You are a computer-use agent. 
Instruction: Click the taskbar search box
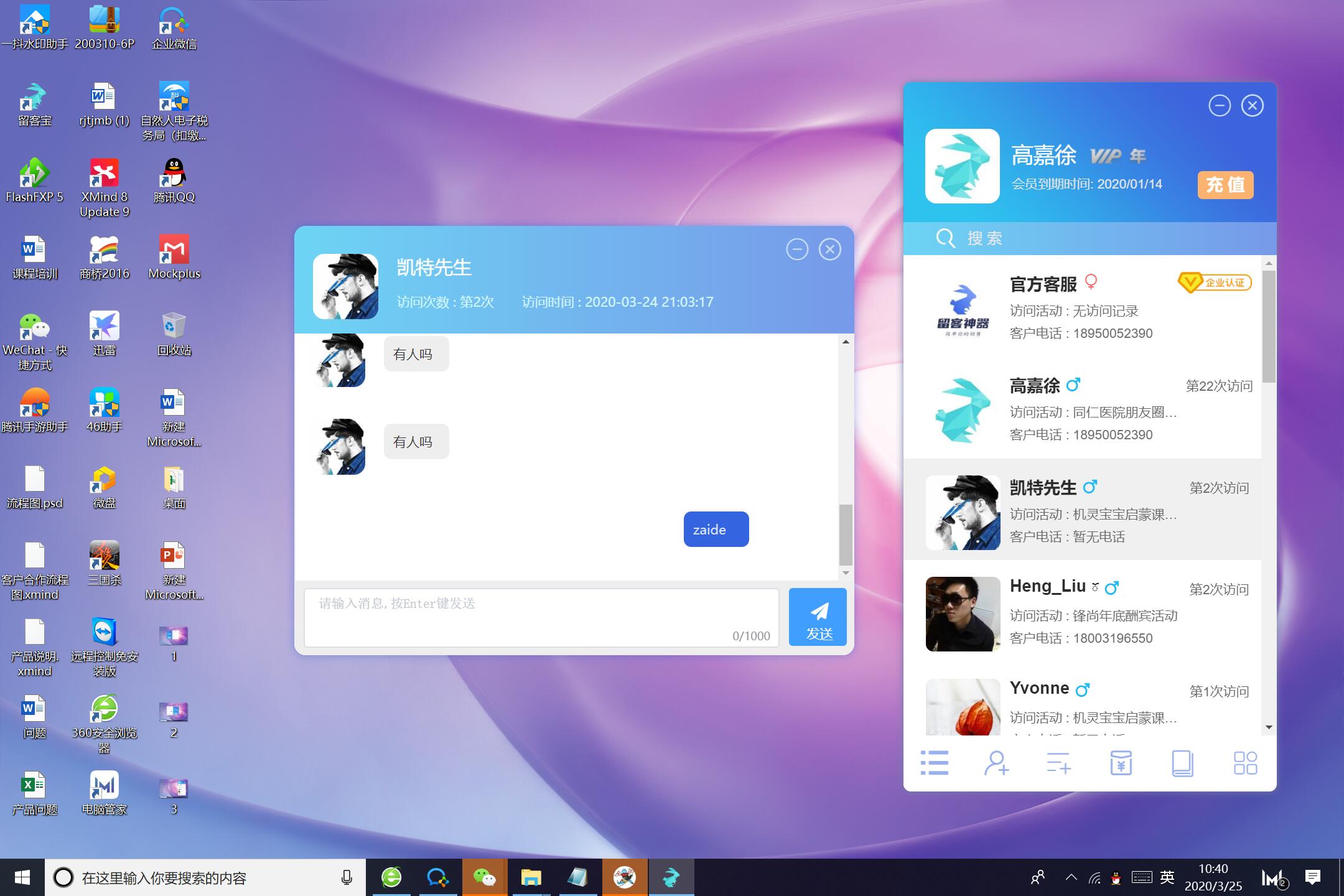point(205,877)
